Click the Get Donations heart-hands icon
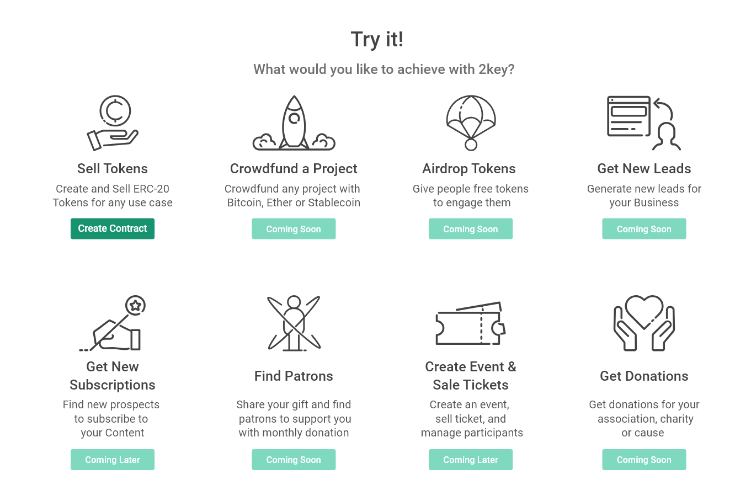Viewport: 751px width, 501px height. (644, 323)
